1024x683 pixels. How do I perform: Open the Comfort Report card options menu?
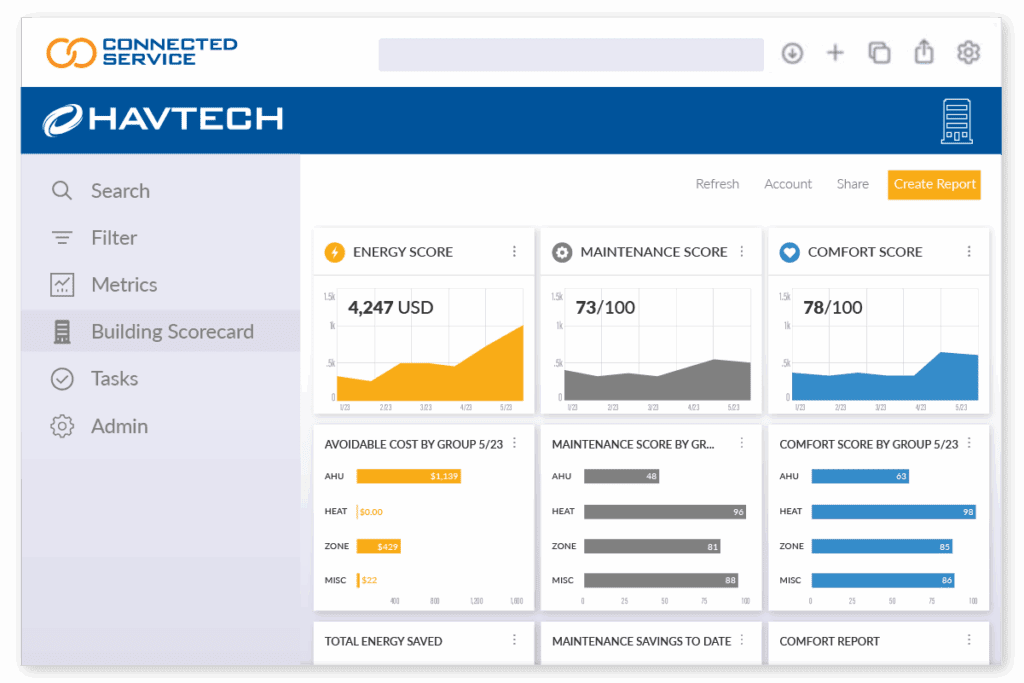pyautogui.click(x=968, y=640)
